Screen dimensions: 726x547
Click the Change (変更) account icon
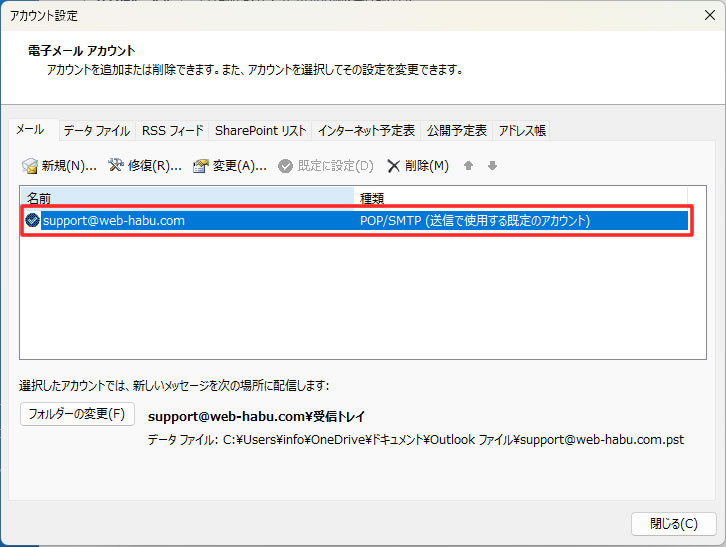[x=200, y=166]
